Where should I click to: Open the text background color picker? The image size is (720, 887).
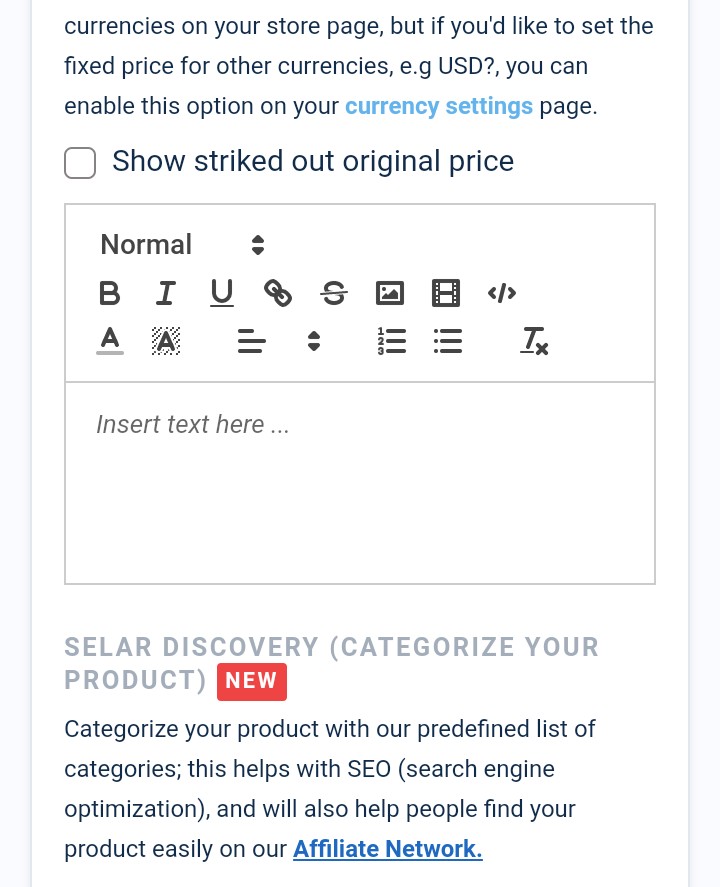pos(166,341)
